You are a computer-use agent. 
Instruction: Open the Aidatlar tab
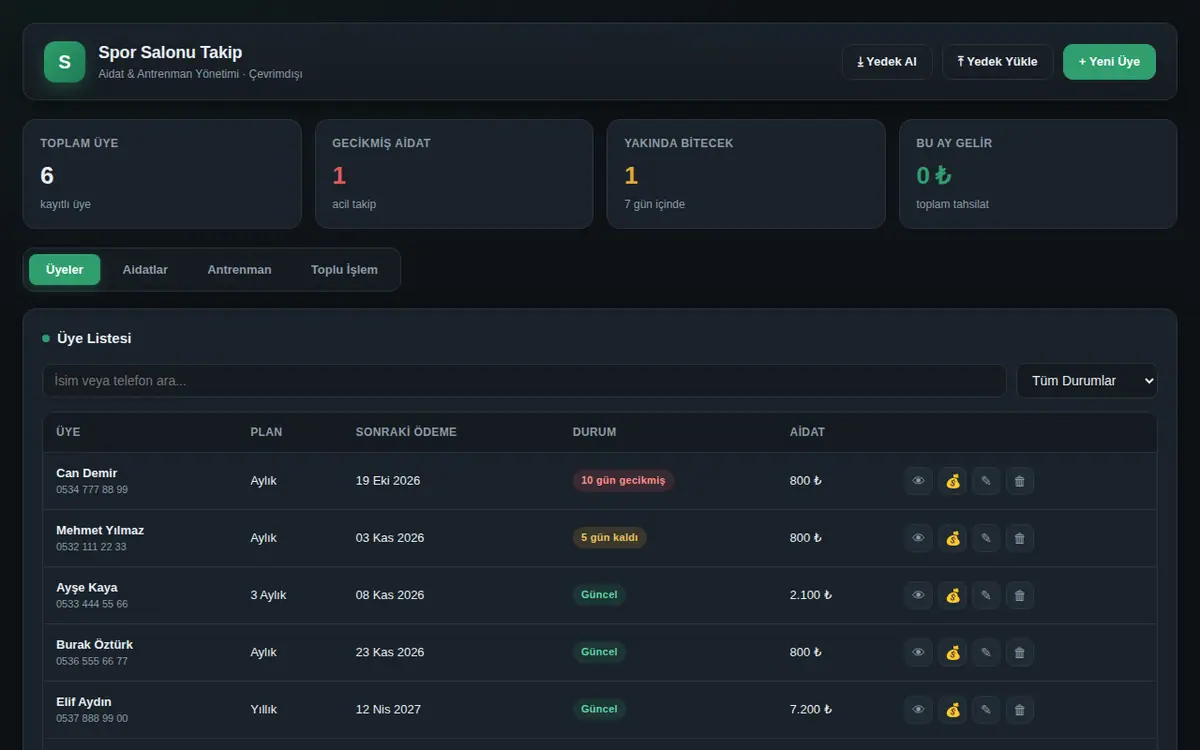click(x=145, y=270)
